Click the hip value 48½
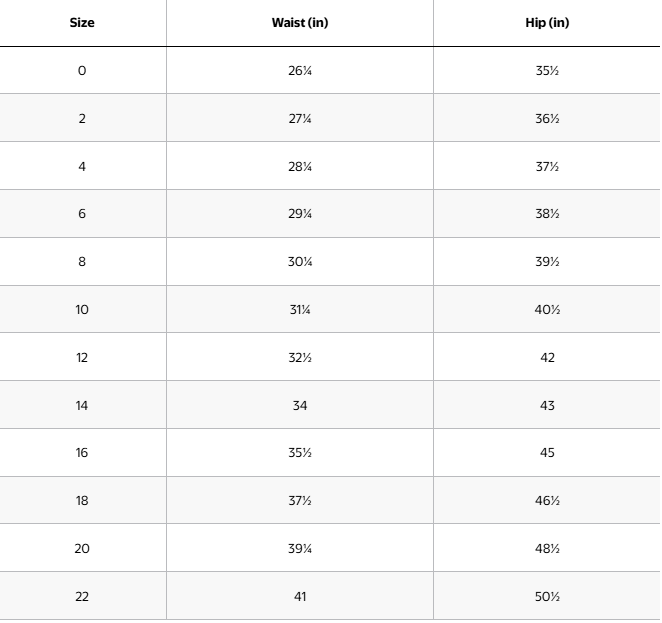The width and height of the screenshot is (662, 623). pyautogui.click(x=547, y=549)
